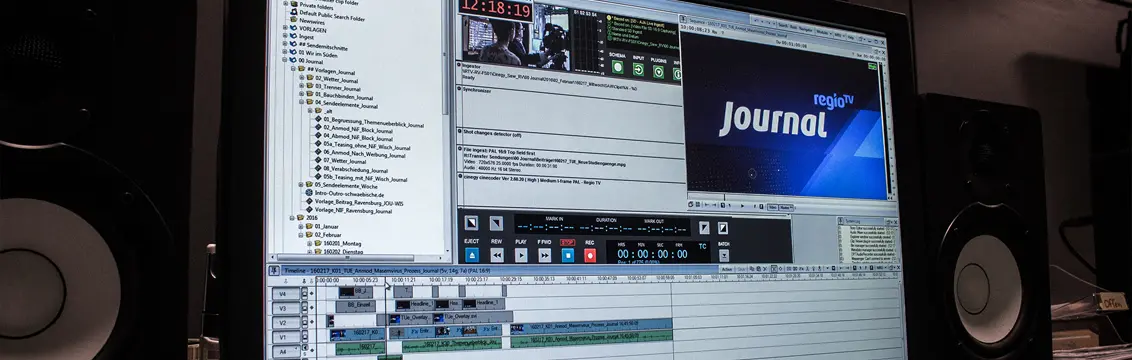
Task: Click the green SCHEMA button
Action: [617, 67]
